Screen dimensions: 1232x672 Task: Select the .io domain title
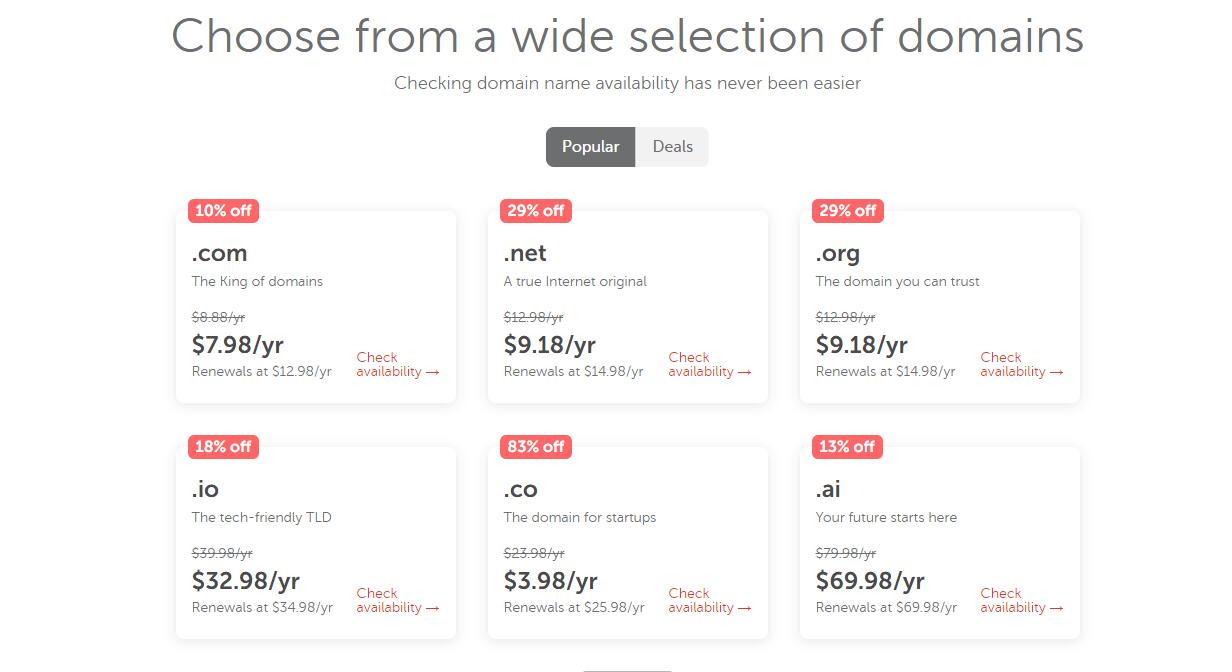click(x=205, y=489)
